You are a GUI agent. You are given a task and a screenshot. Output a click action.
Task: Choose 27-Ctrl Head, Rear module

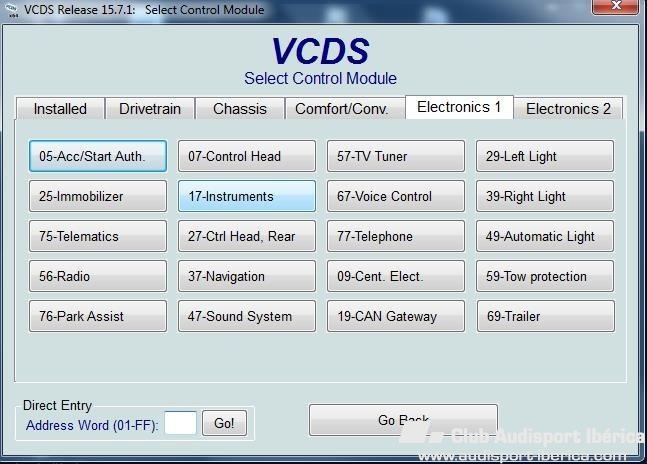(247, 236)
